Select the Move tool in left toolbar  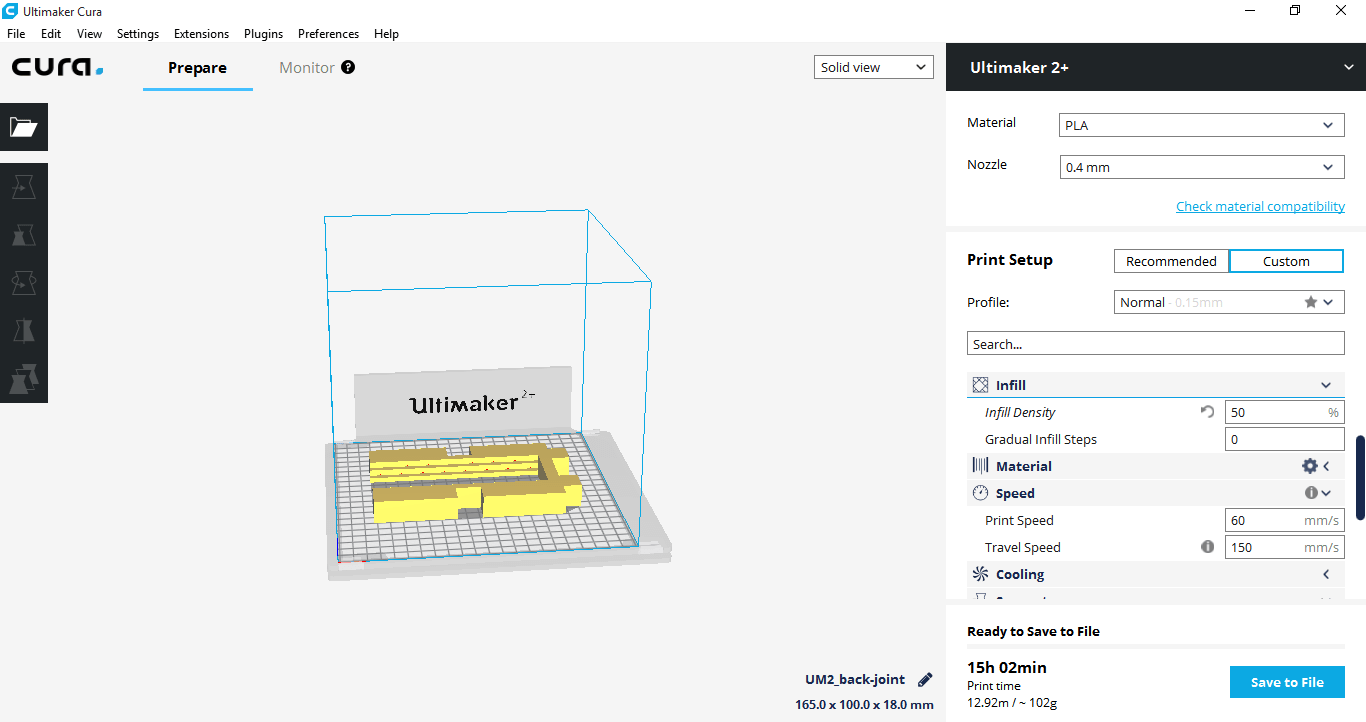pyautogui.click(x=23, y=187)
